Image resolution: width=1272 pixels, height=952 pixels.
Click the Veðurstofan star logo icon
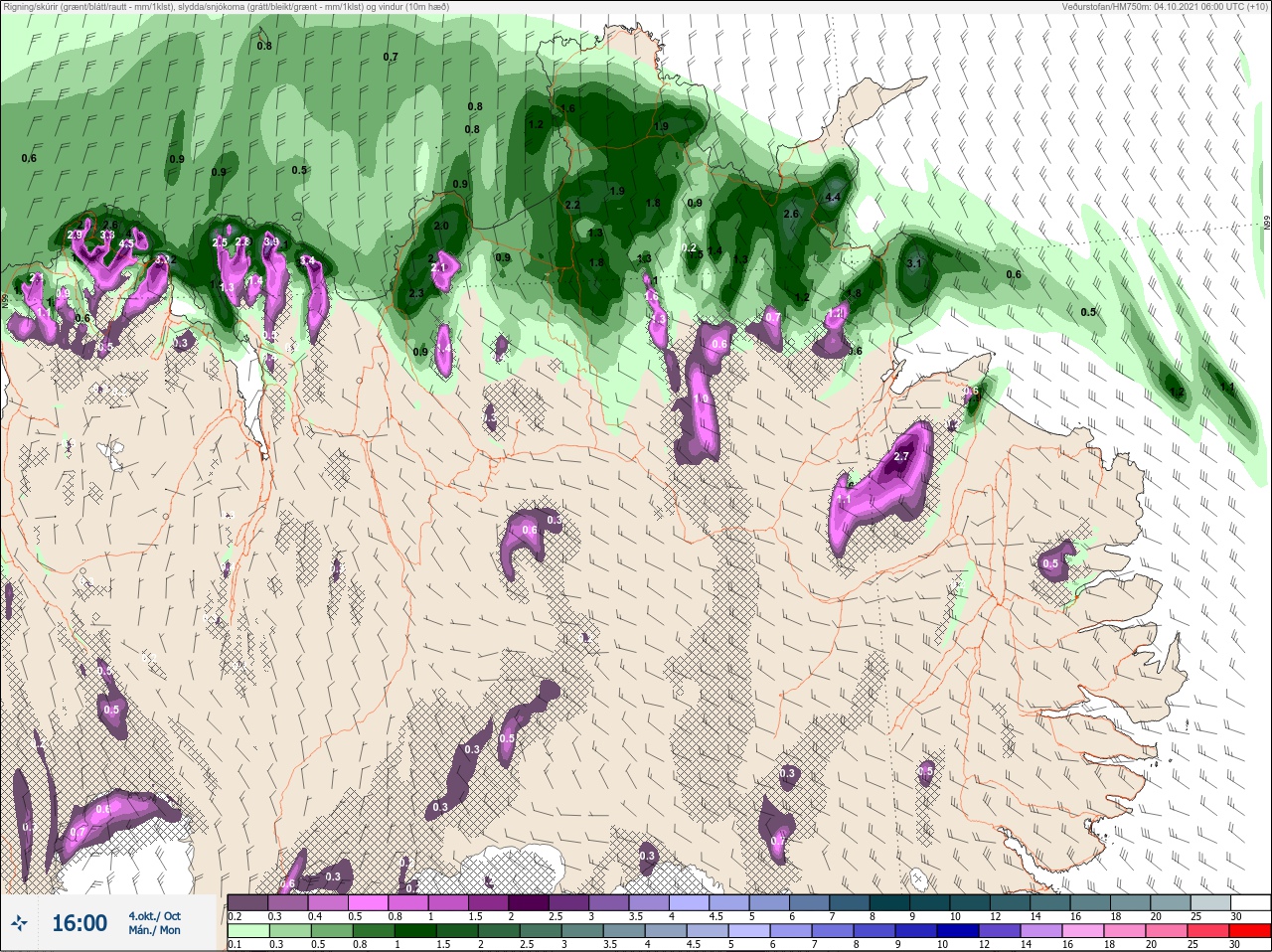pyautogui.click(x=19, y=924)
